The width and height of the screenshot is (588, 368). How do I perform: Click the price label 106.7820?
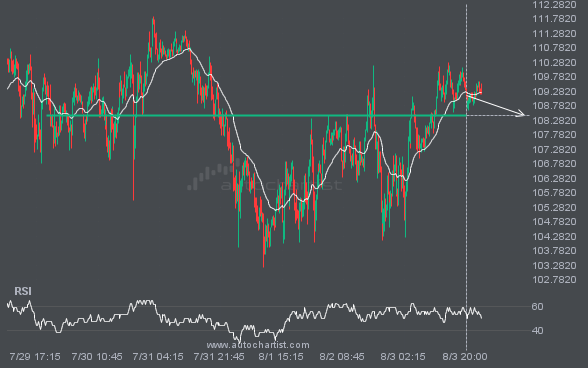pyautogui.click(x=554, y=164)
